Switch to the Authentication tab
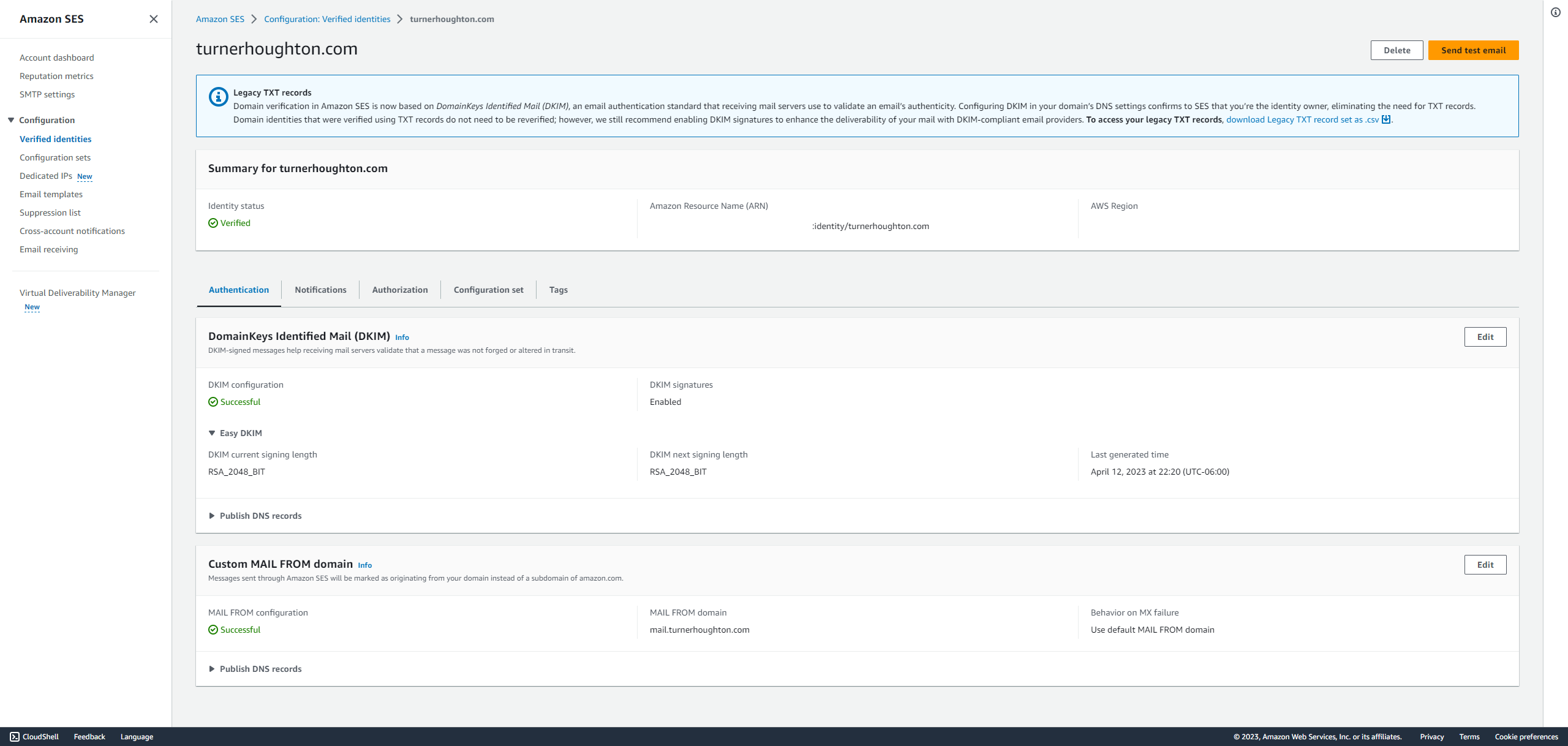 click(x=239, y=290)
